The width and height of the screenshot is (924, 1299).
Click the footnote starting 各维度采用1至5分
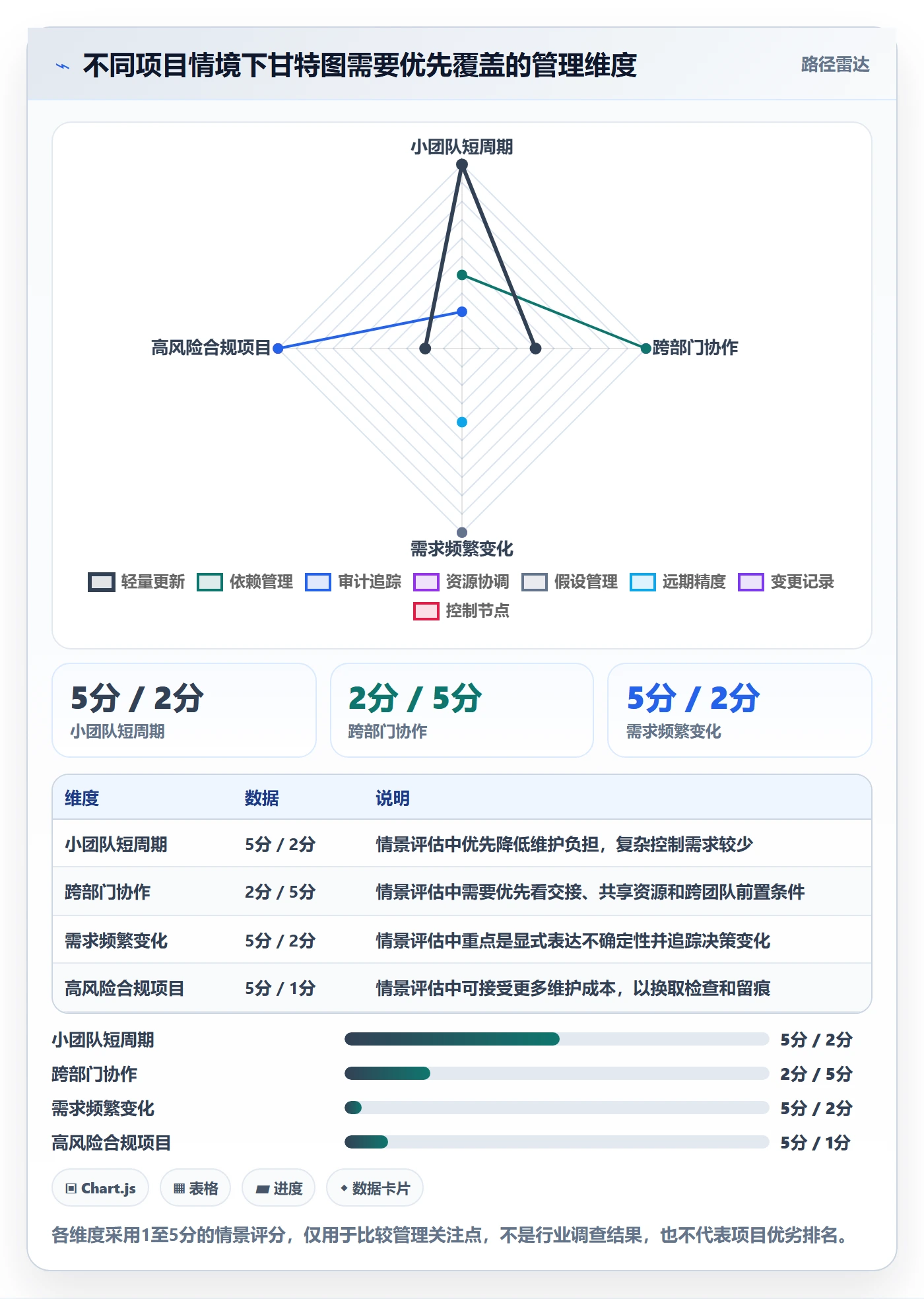point(453,1234)
